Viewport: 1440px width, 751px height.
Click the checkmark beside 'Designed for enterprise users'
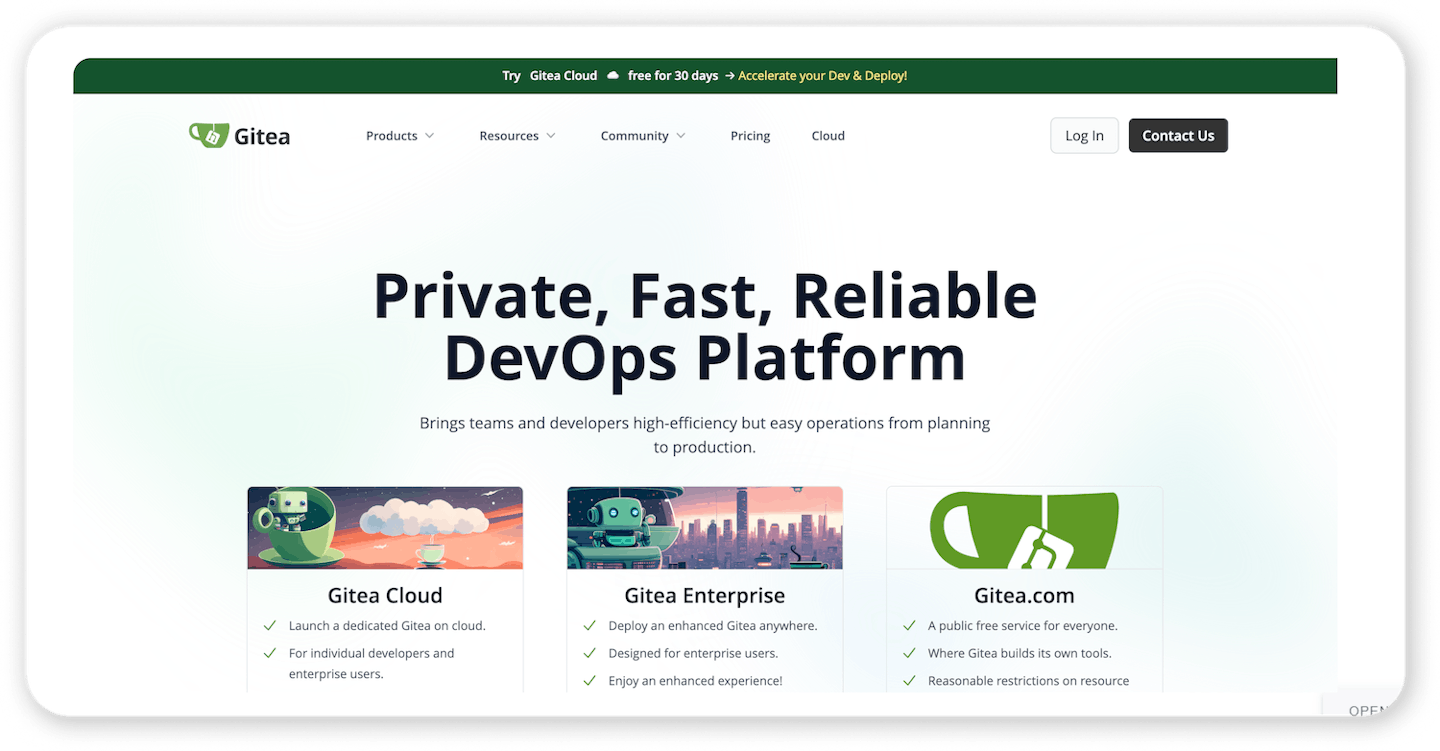589,653
